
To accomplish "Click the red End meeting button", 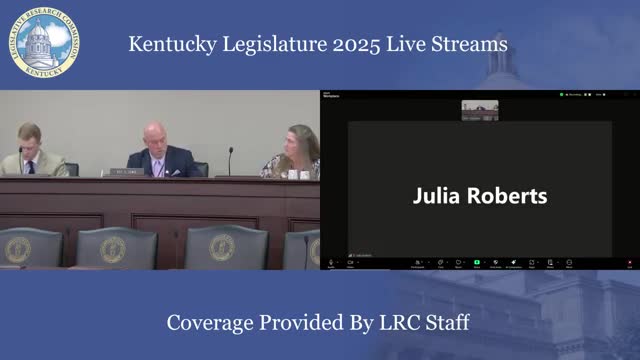I will tap(630, 262).
